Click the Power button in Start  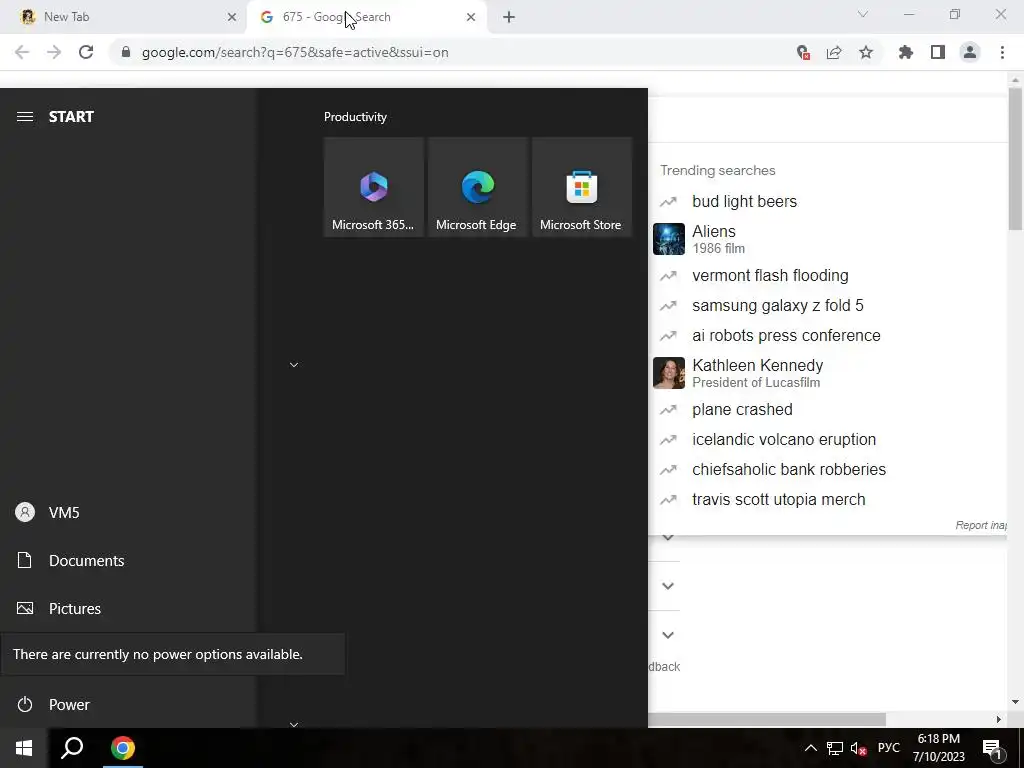[x=128, y=705]
